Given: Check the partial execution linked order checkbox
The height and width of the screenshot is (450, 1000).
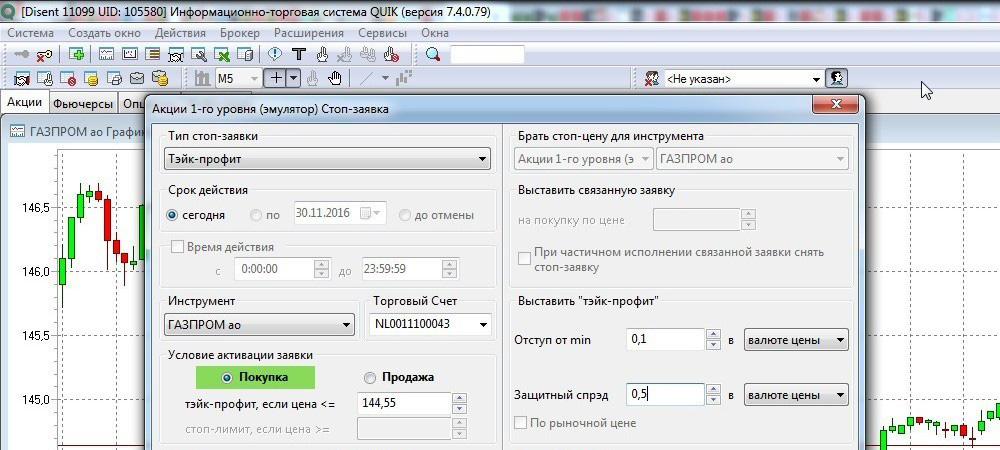Looking at the screenshot, I should point(524,259).
